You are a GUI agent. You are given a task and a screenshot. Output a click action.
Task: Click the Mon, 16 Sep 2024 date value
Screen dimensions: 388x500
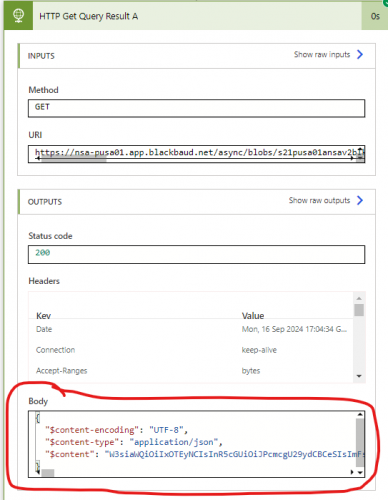click(x=294, y=329)
